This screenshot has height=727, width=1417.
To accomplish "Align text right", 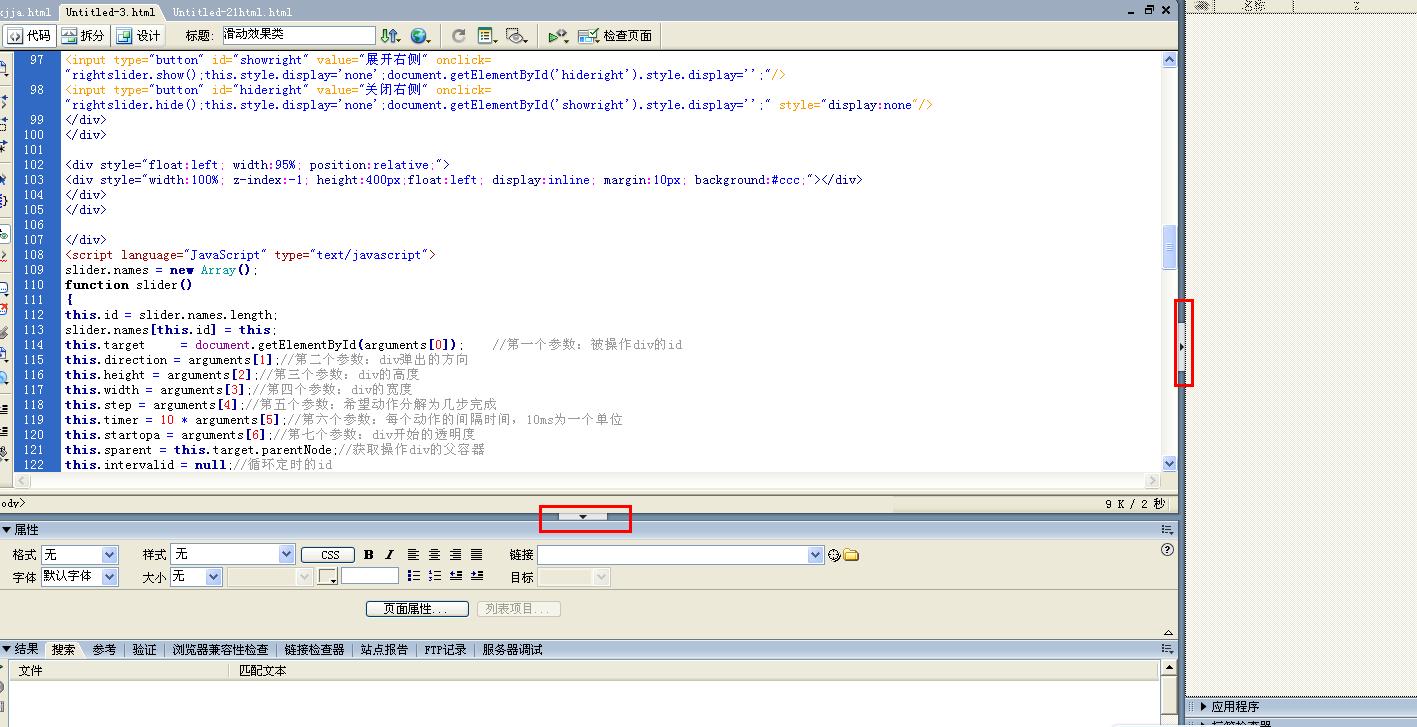I will [455, 555].
